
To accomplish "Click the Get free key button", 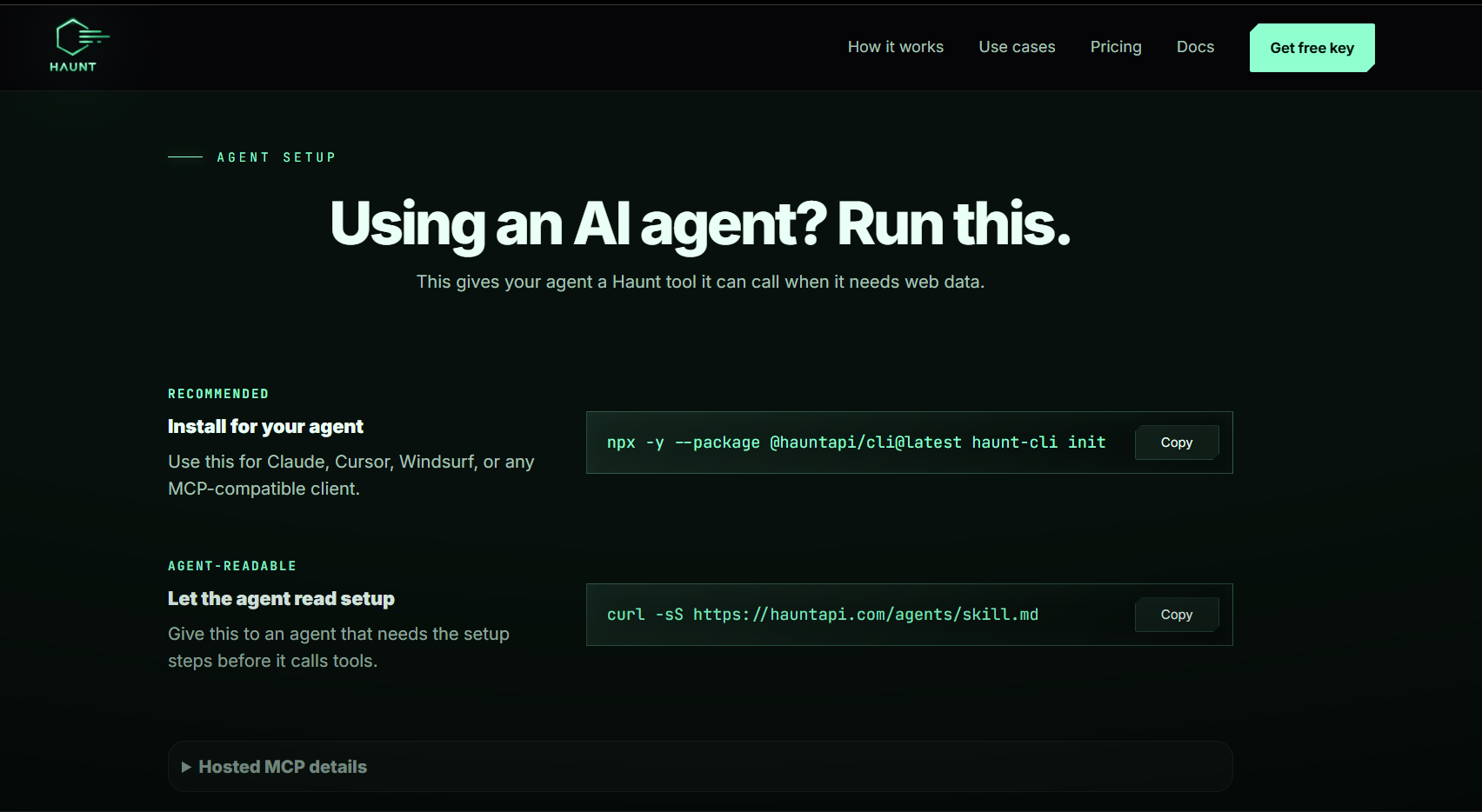I will (x=1312, y=48).
